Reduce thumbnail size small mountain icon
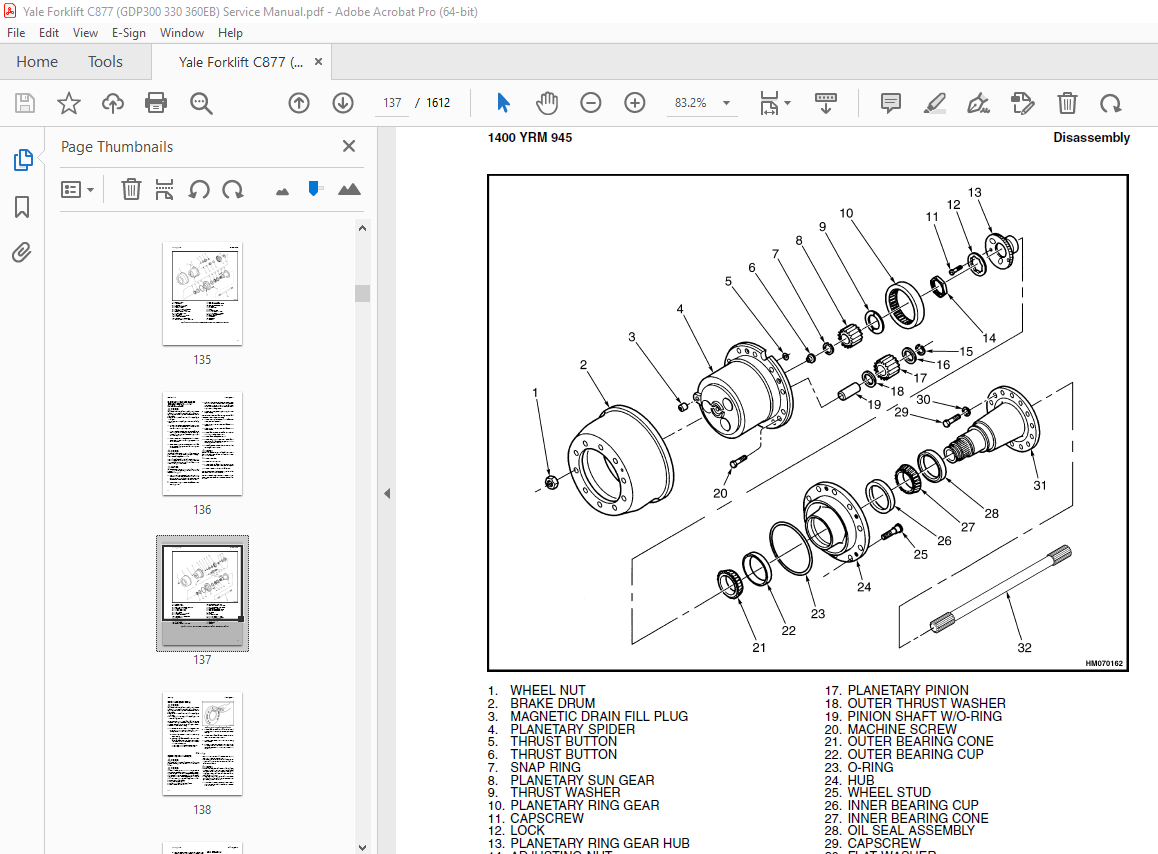Image resolution: width=1158 pixels, height=854 pixels. click(282, 192)
